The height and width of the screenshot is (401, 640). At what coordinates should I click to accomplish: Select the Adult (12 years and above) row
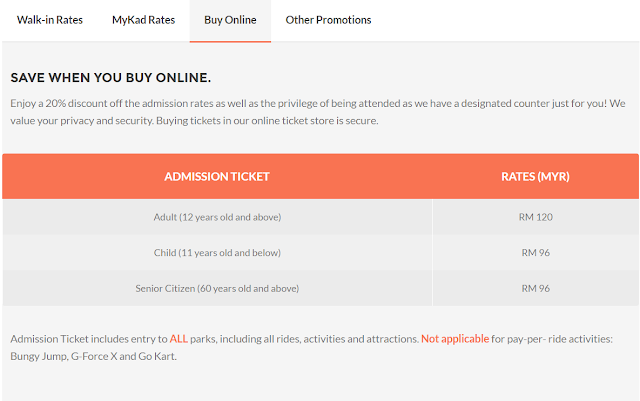point(217,217)
